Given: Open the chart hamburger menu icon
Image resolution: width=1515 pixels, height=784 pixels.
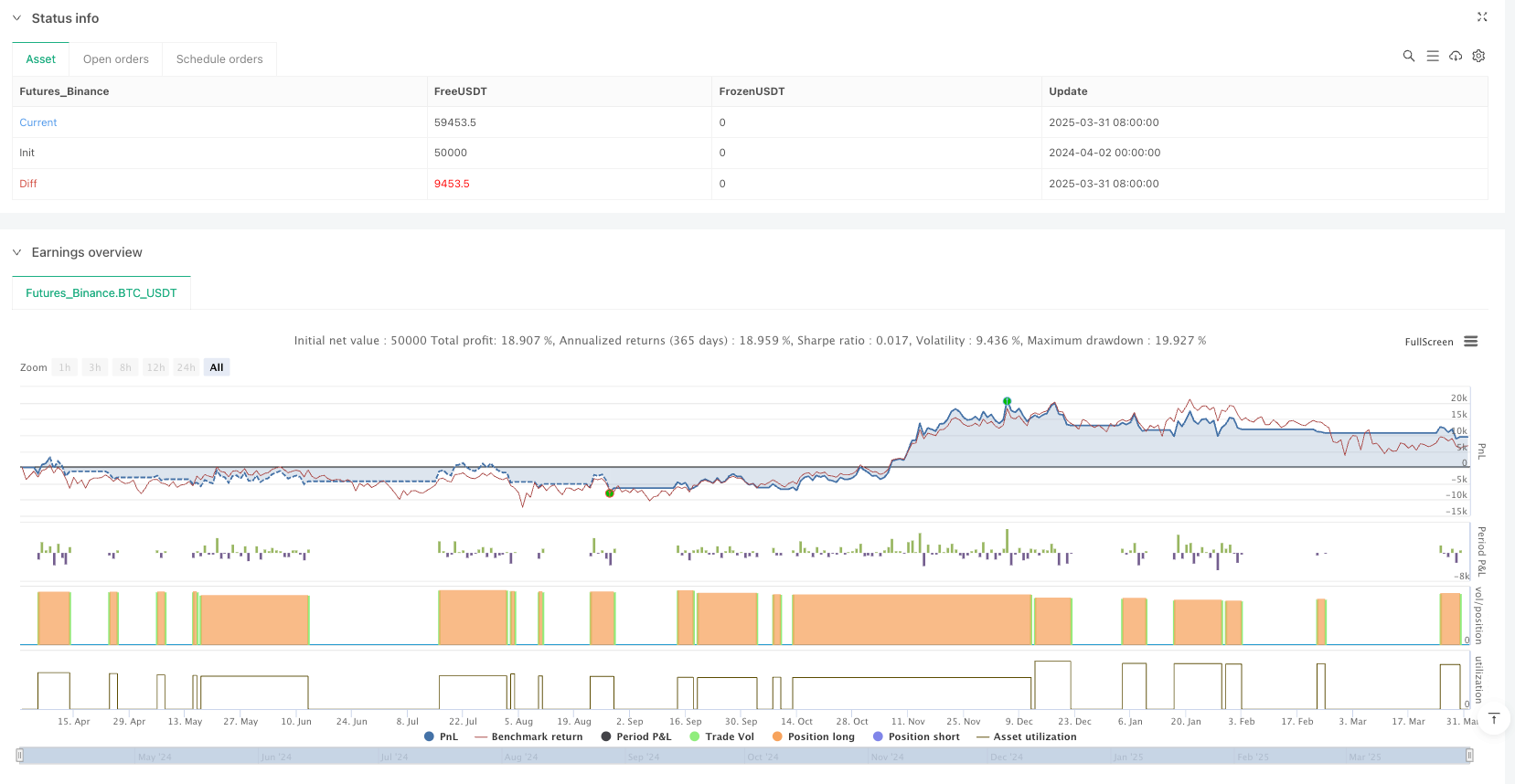Looking at the screenshot, I should 1470,341.
